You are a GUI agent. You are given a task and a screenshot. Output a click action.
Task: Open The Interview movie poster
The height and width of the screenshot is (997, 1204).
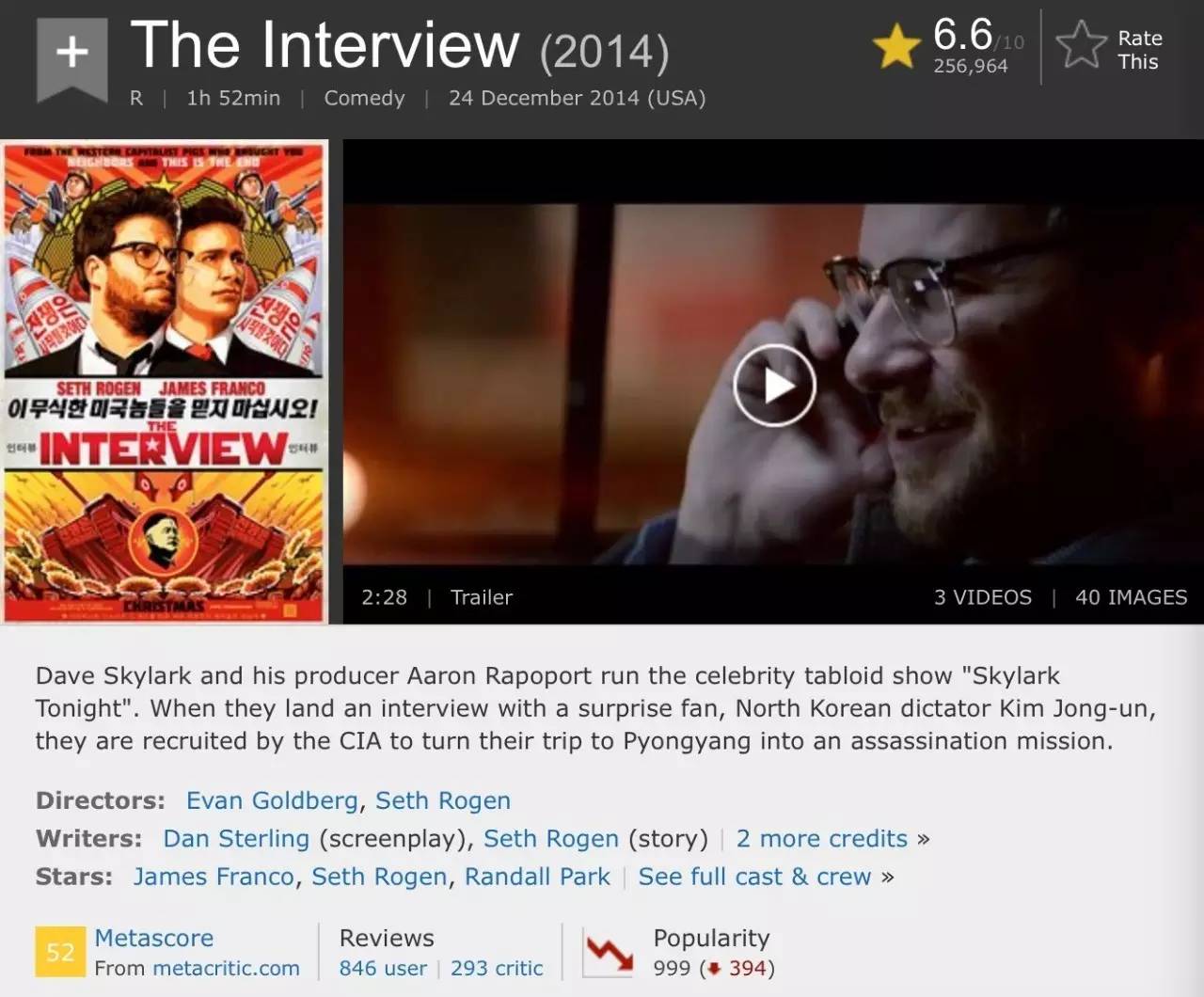(x=165, y=382)
